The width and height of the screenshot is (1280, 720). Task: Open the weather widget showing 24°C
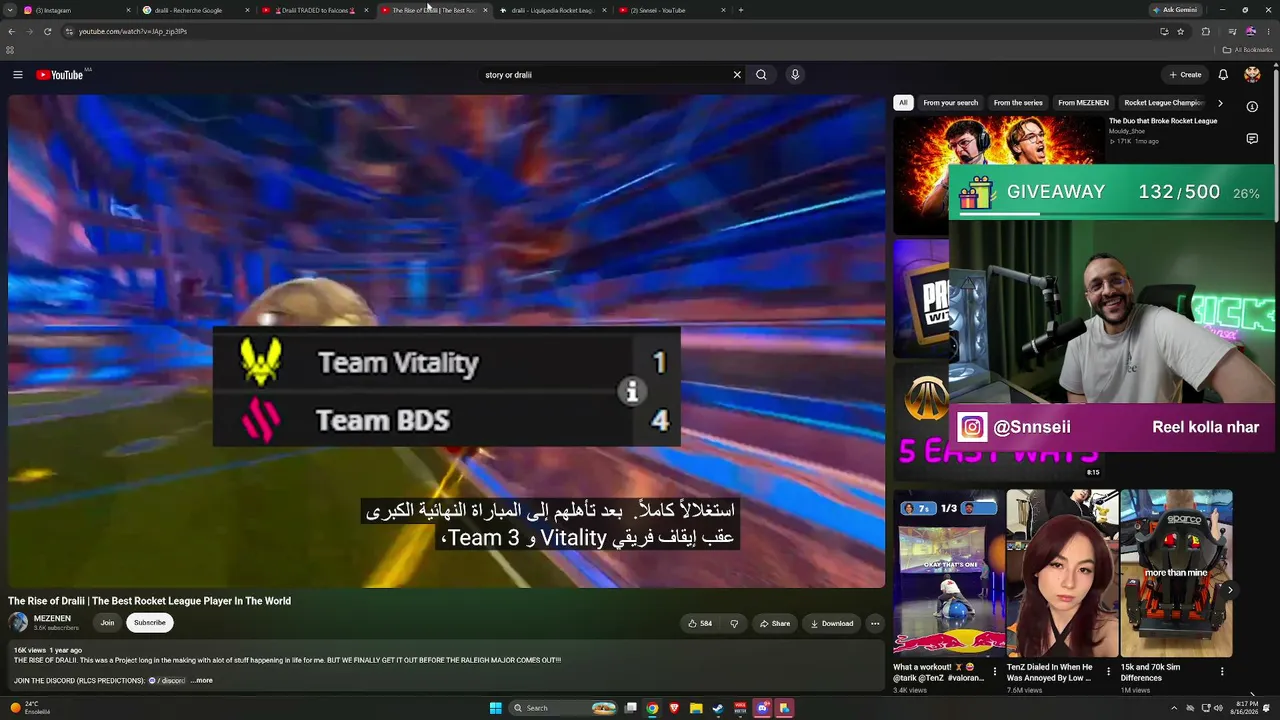[30, 708]
